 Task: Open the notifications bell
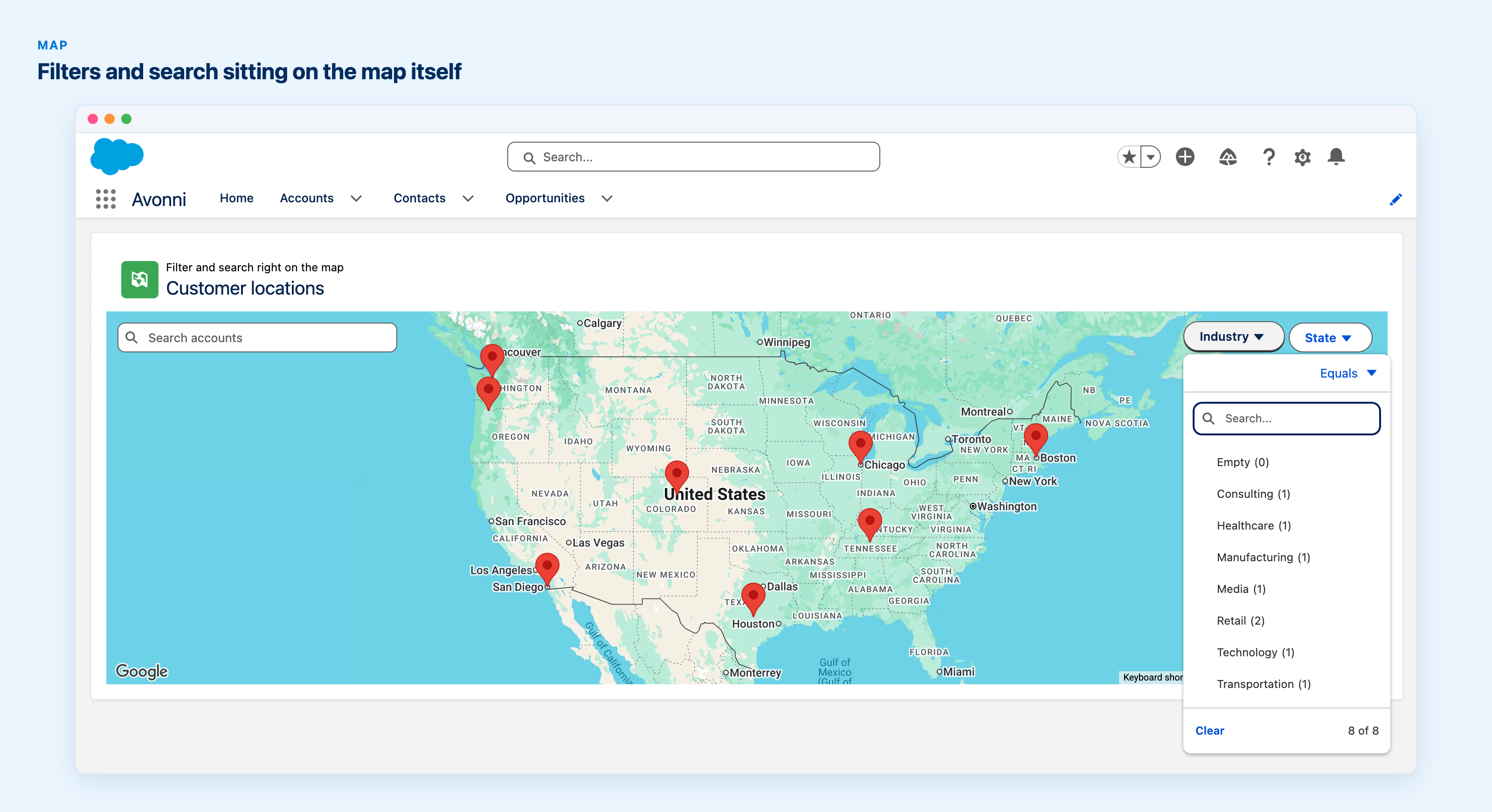pos(1336,156)
